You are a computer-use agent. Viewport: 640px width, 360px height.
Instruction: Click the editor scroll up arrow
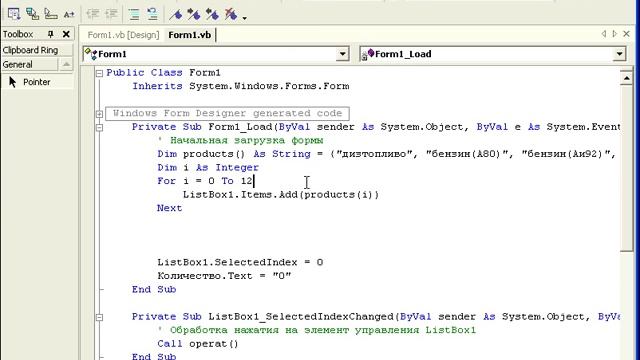tap(626, 78)
